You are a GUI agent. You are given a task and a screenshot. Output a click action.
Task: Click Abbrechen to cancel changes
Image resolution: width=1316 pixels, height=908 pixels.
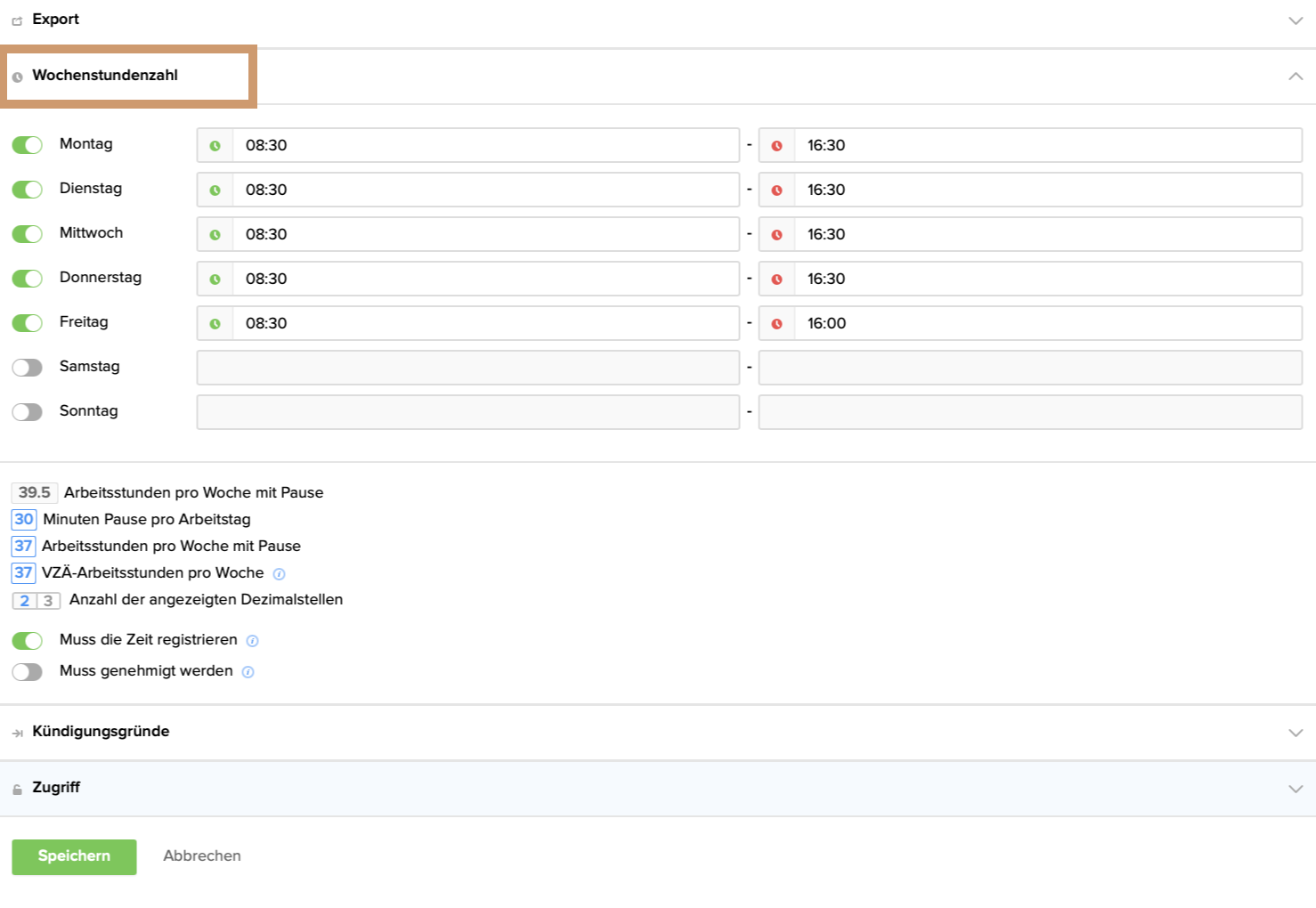[202, 856]
